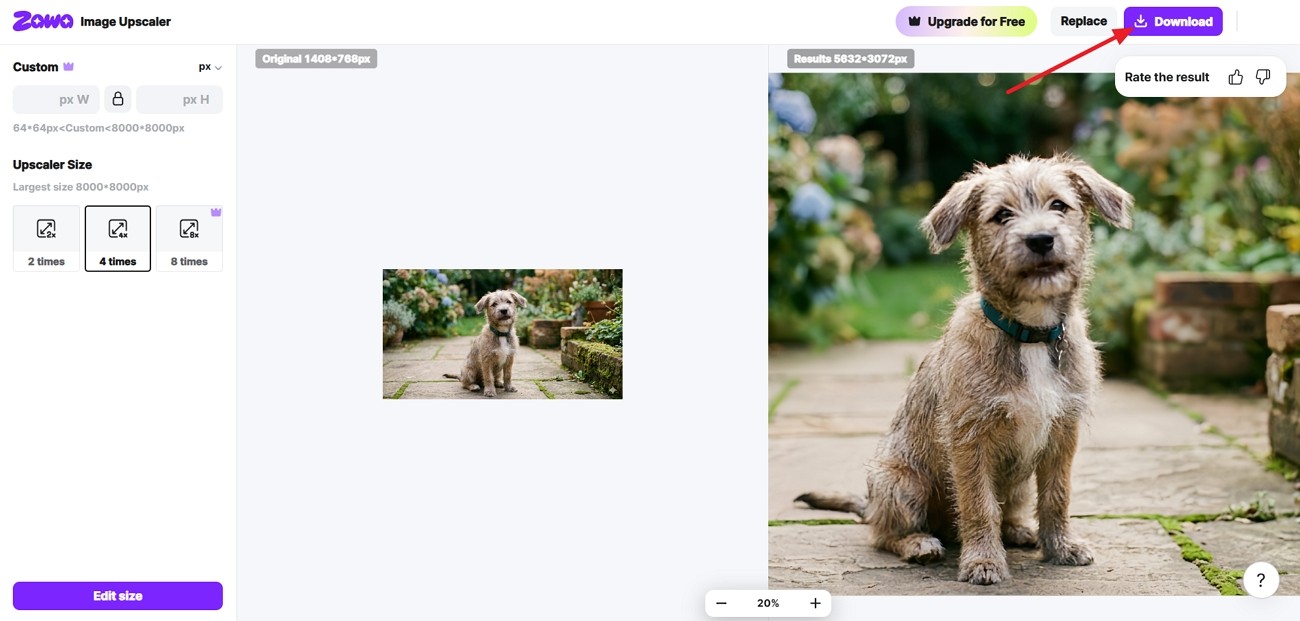1300x621 pixels.
Task: Click the px H height input field
Action: [179, 99]
